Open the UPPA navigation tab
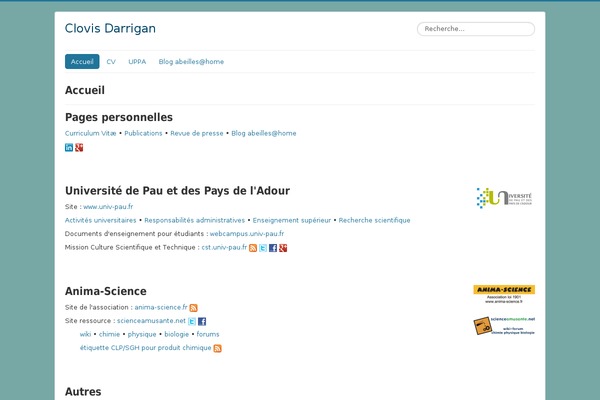This screenshot has height=400, width=600. pos(137,62)
